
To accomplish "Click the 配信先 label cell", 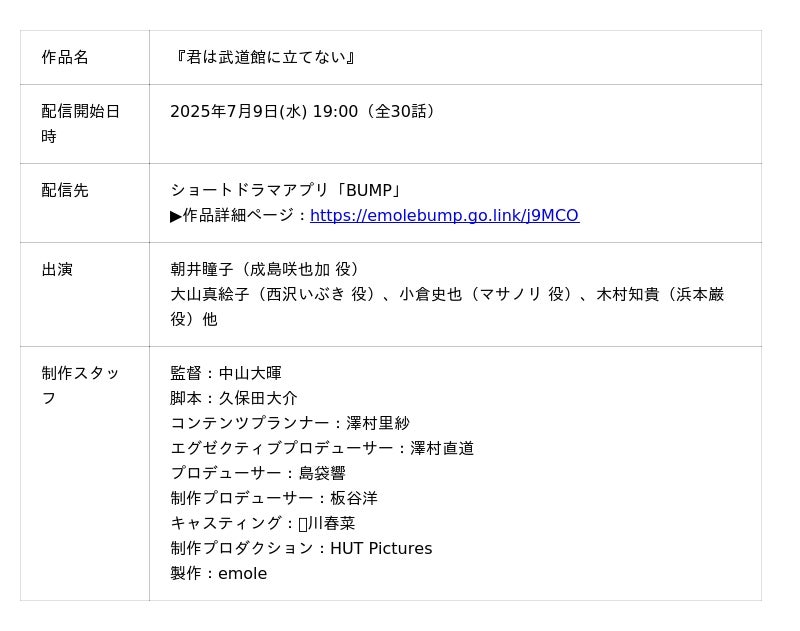I will click(x=65, y=190).
